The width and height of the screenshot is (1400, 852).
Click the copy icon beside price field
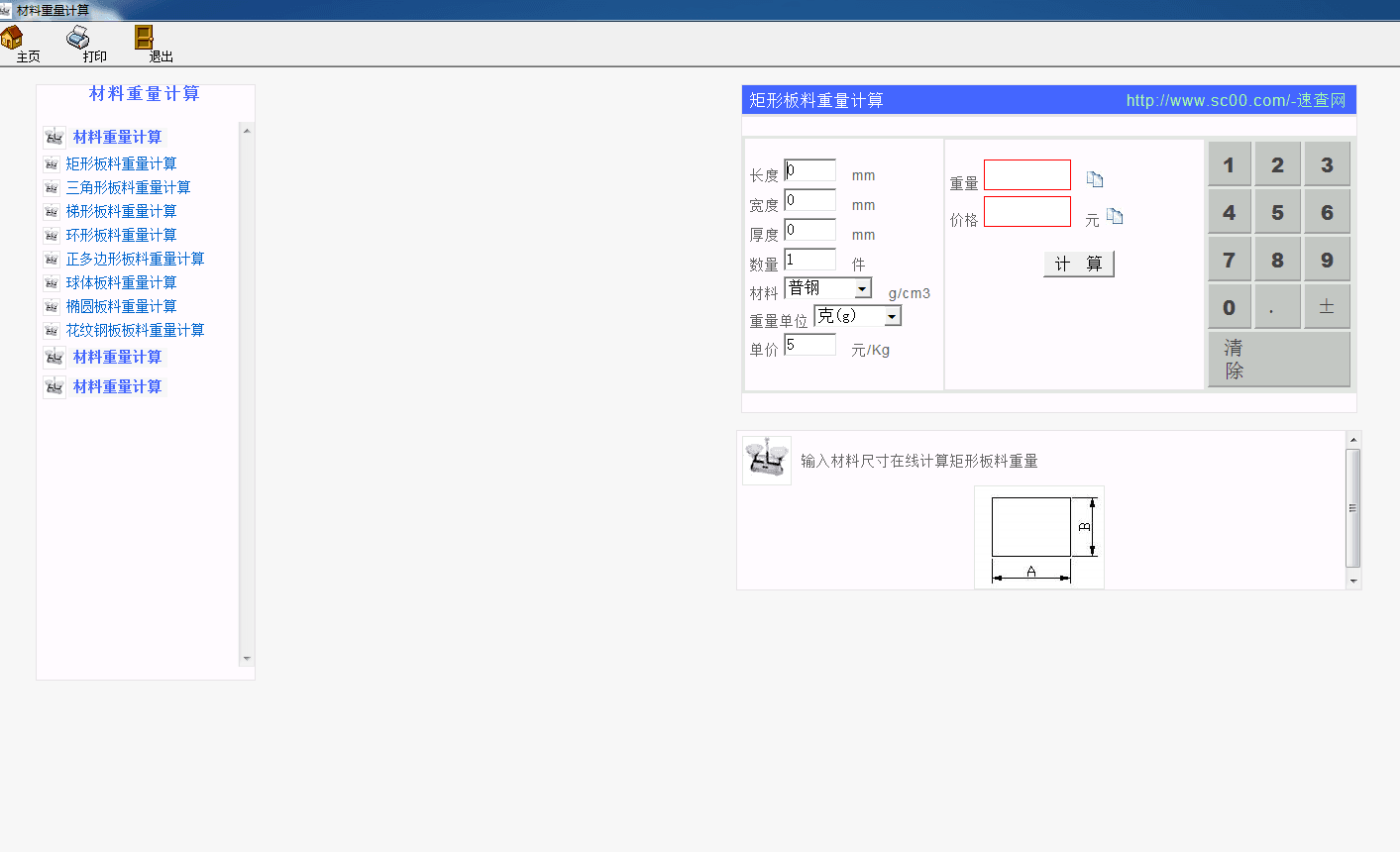pos(1116,216)
